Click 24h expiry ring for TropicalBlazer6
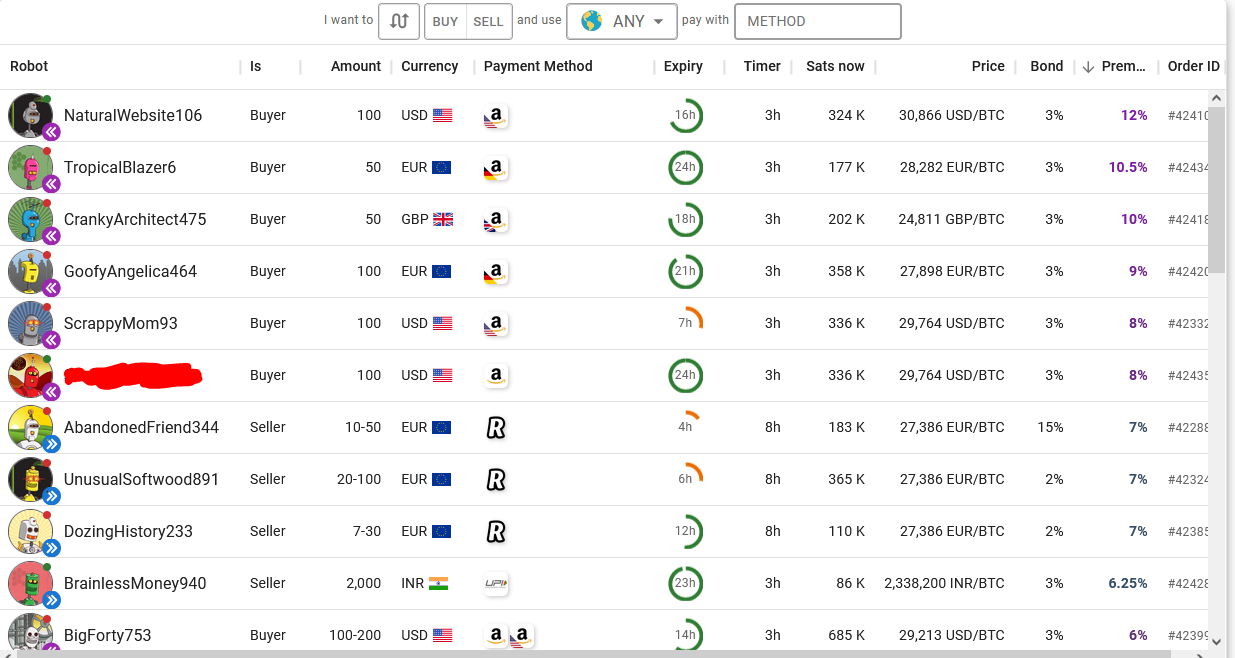Viewport: 1235px width, 658px height. point(685,167)
